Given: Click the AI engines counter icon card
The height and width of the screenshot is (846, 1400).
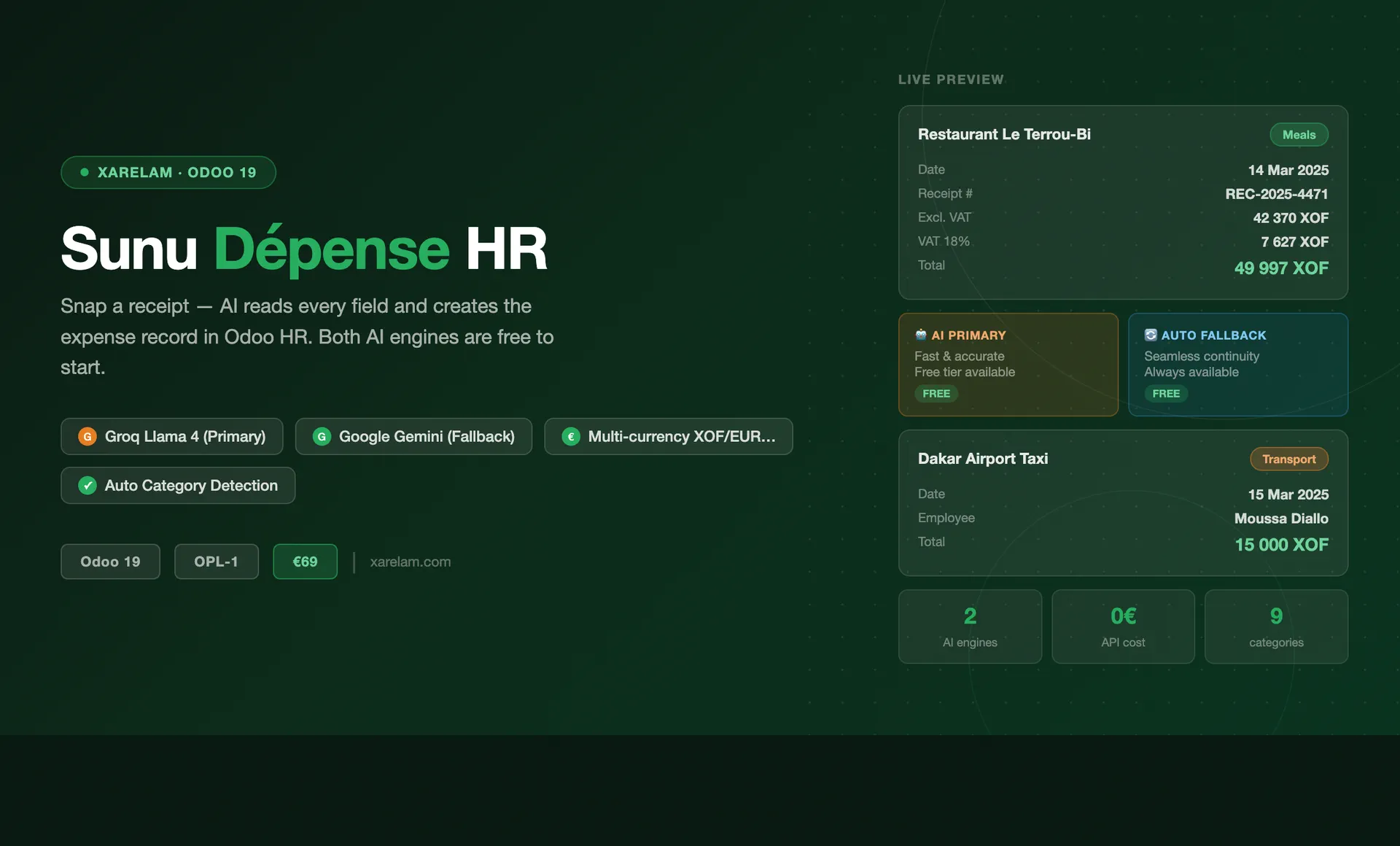Looking at the screenshot, I should click(x=970, y=626).
